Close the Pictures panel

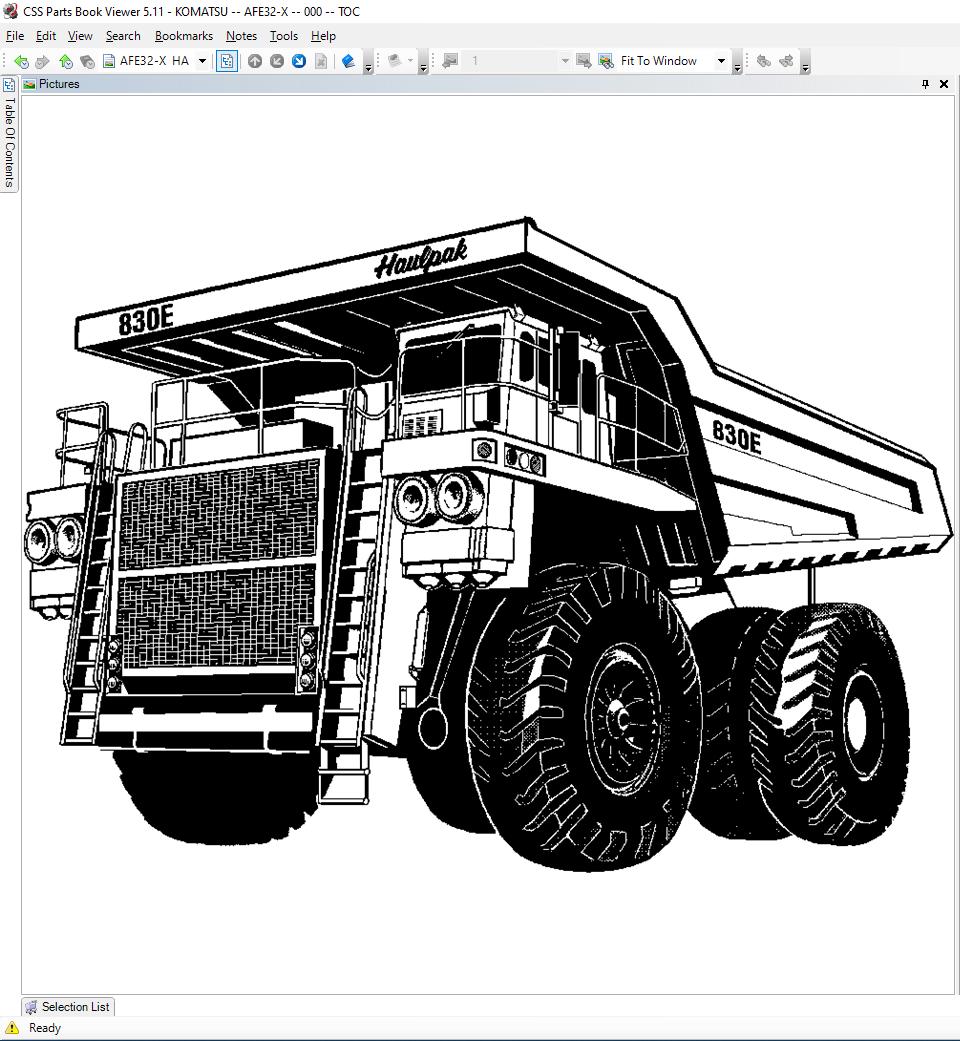pyautogui.click(x=944, y=84)
